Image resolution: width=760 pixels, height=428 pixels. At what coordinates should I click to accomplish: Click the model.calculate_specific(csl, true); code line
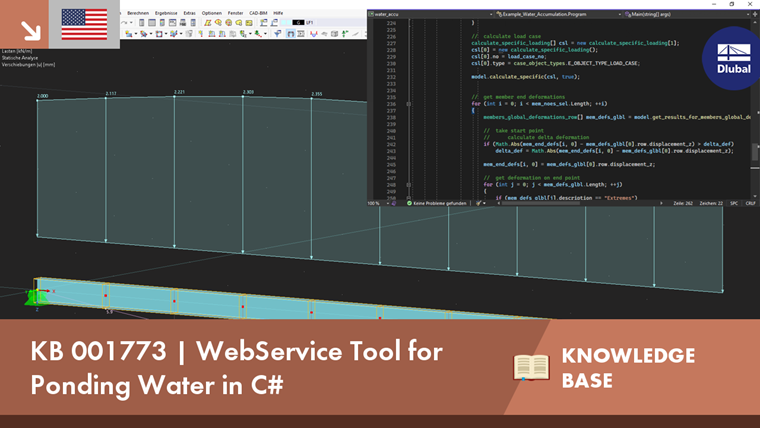pos(525,77)
